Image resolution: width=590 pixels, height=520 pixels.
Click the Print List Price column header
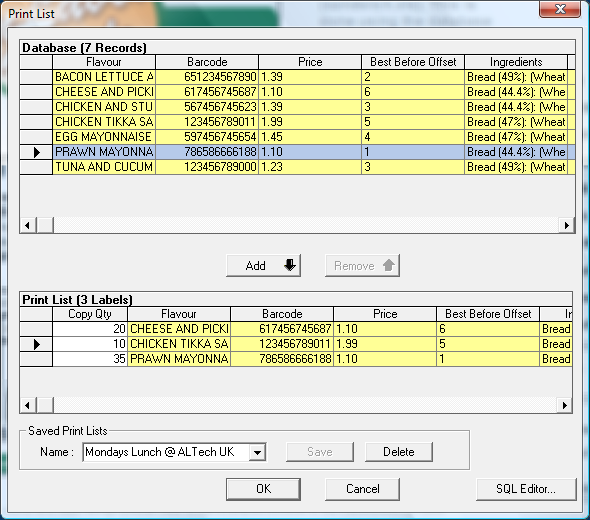pyautogui.click(x=385, y=314)
